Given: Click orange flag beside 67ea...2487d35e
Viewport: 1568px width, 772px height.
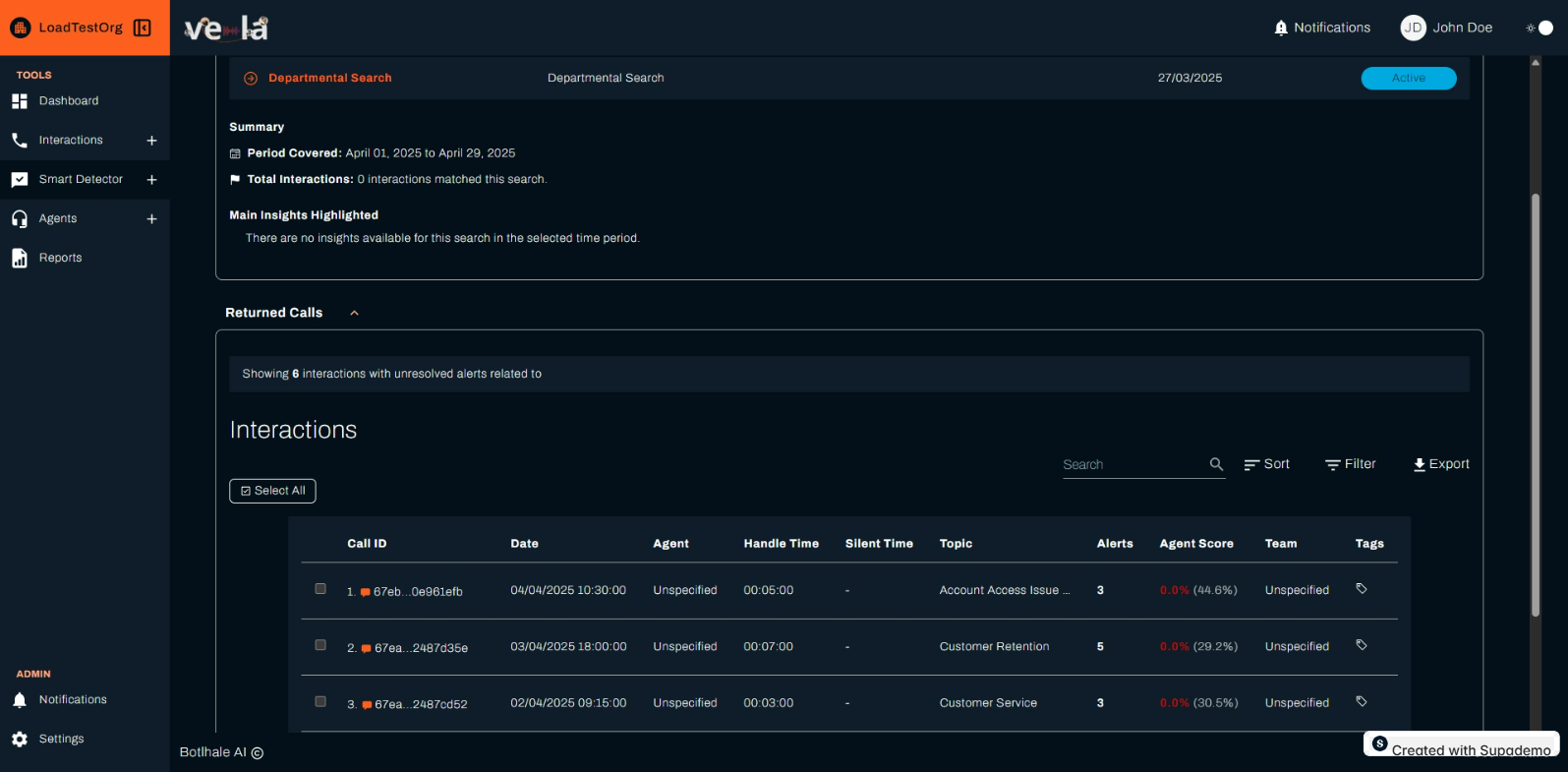Looking at the screenshot, I should tap(367, 648).
